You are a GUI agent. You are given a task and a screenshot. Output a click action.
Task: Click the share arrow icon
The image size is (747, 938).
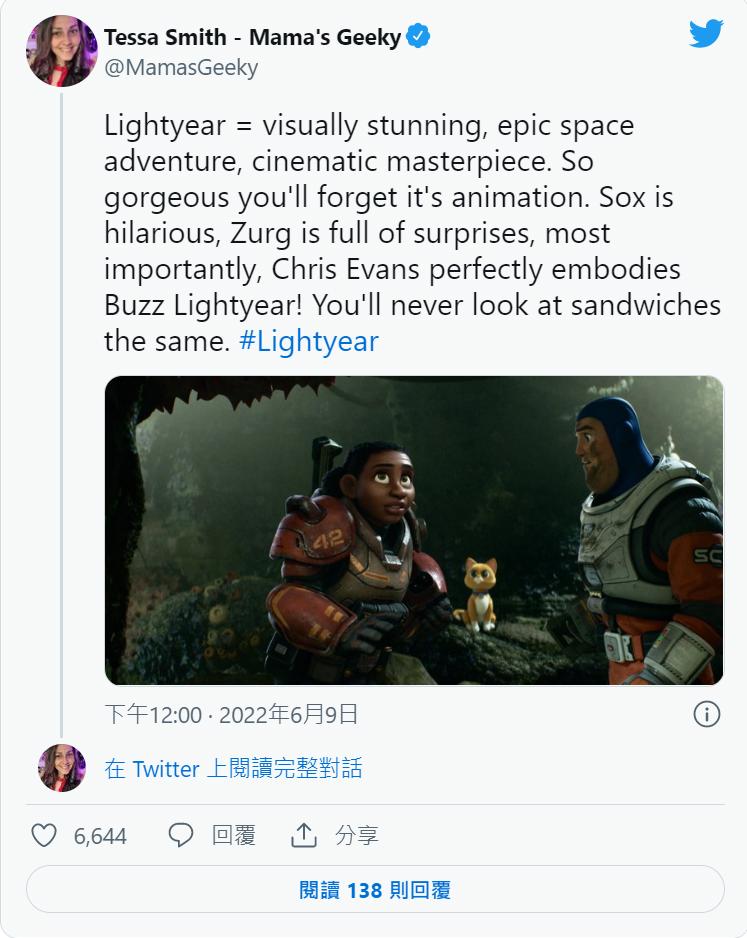pos(303,835)
